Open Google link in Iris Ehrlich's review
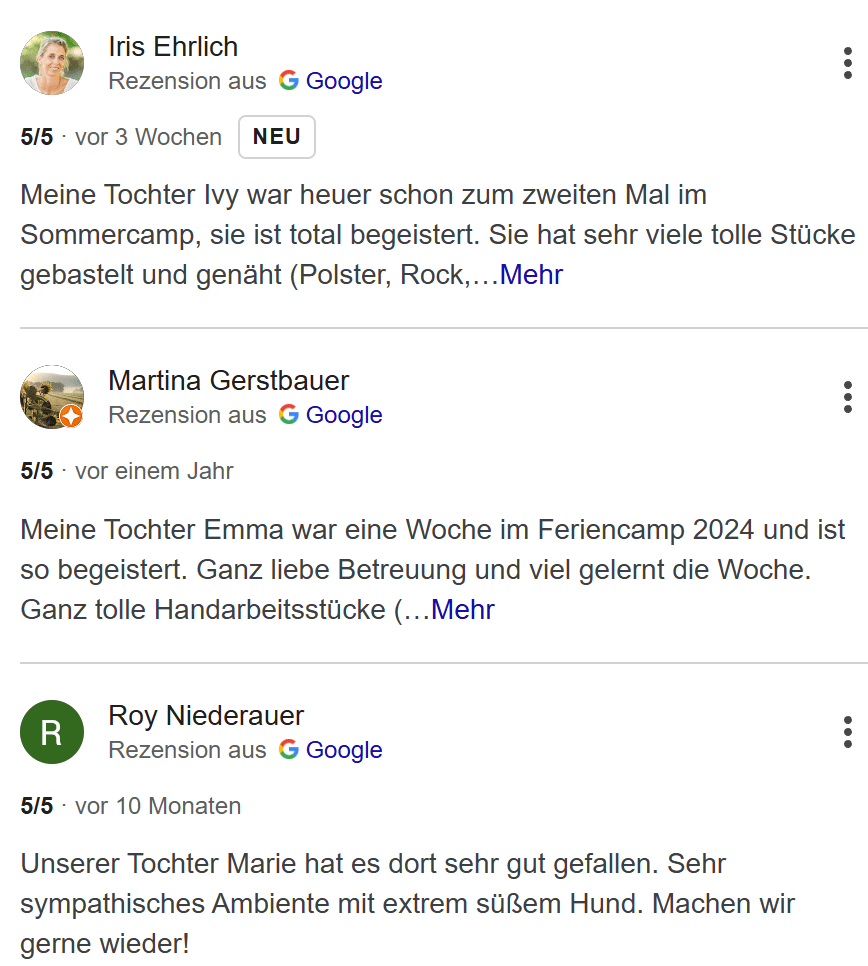This screenshot has height=966, width=868. [x=344, y=81]
